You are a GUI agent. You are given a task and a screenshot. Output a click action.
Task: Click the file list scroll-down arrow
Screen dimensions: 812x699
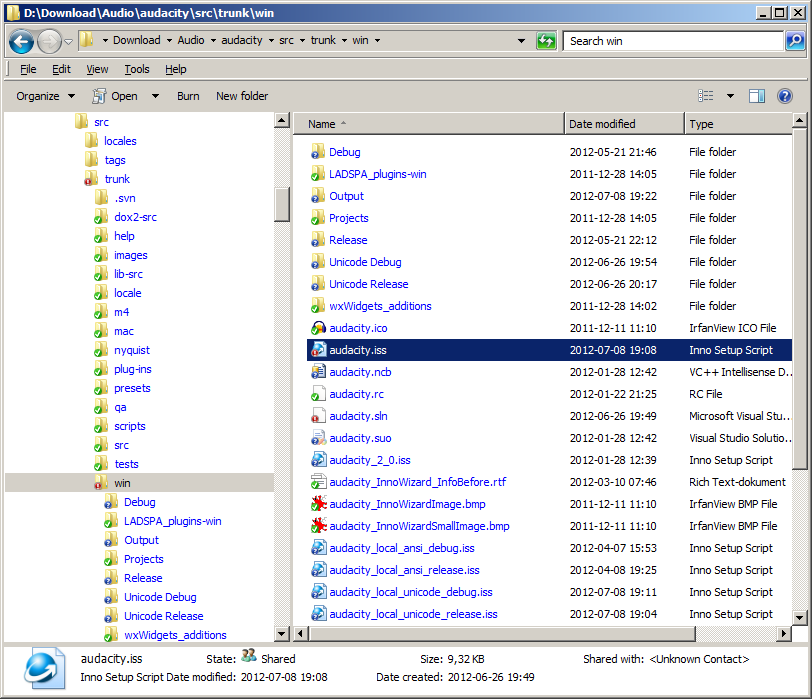799,617
